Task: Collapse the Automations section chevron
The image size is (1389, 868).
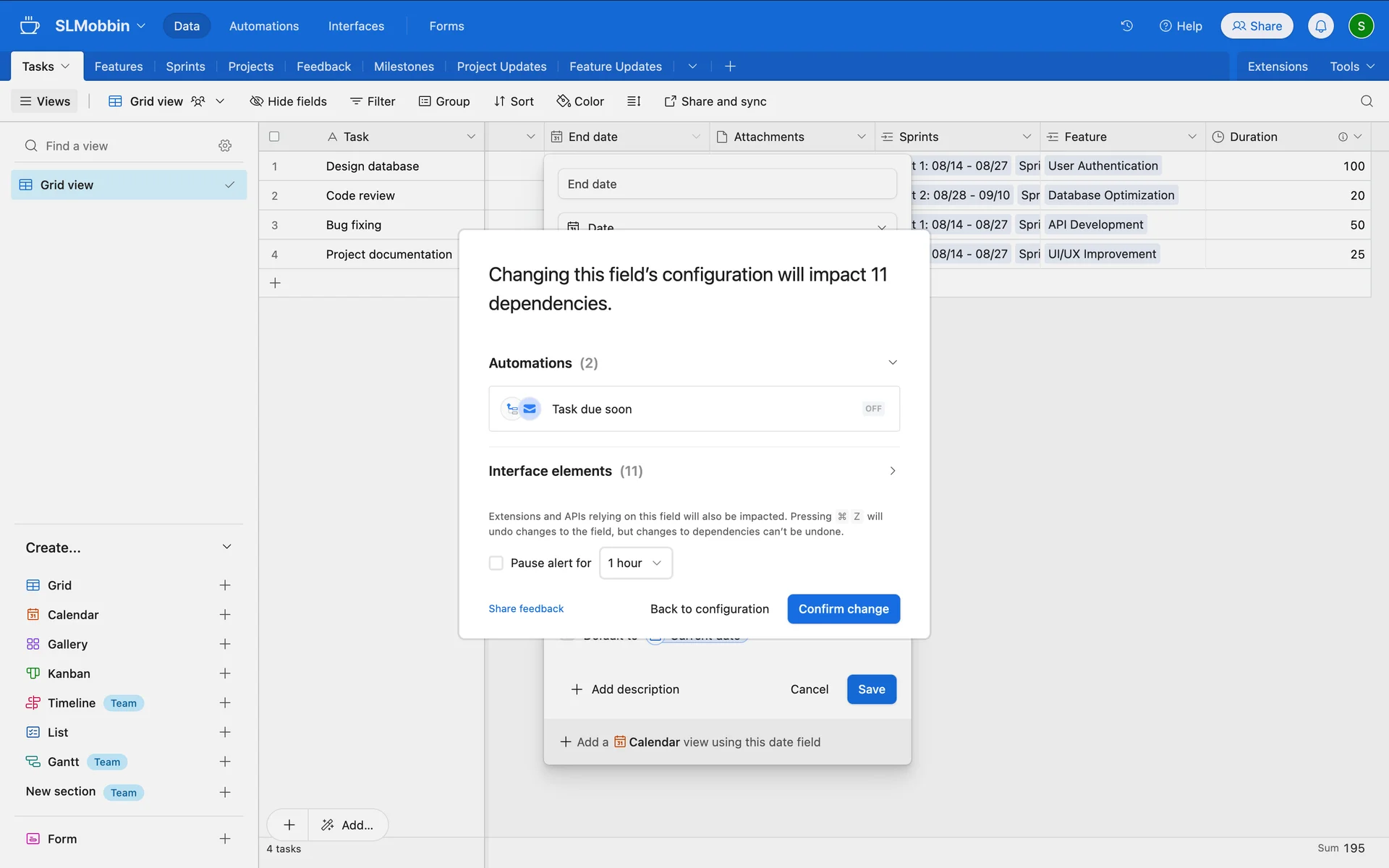Action: tap(892, 362)
